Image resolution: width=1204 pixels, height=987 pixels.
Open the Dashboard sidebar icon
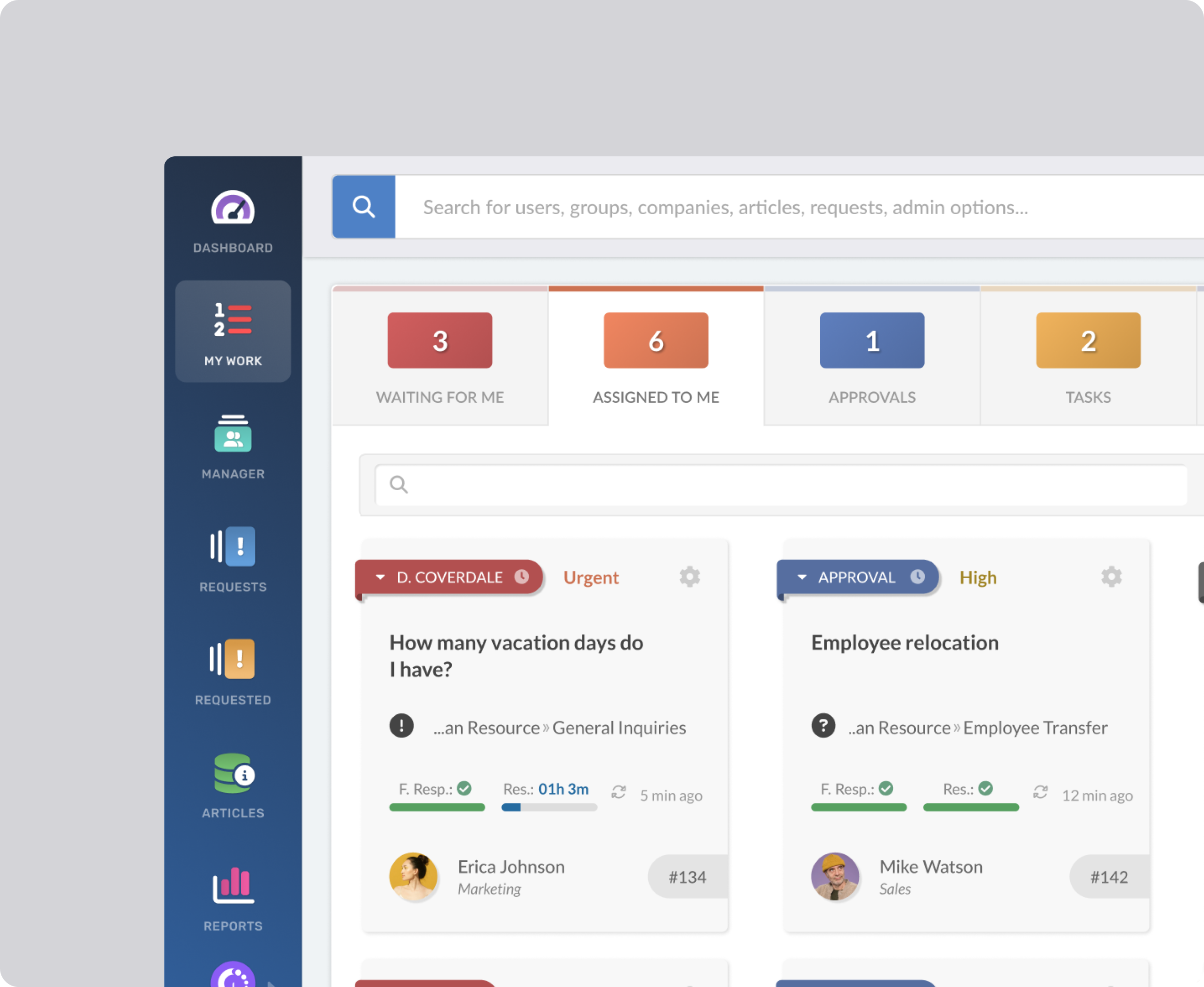point(233,220)
